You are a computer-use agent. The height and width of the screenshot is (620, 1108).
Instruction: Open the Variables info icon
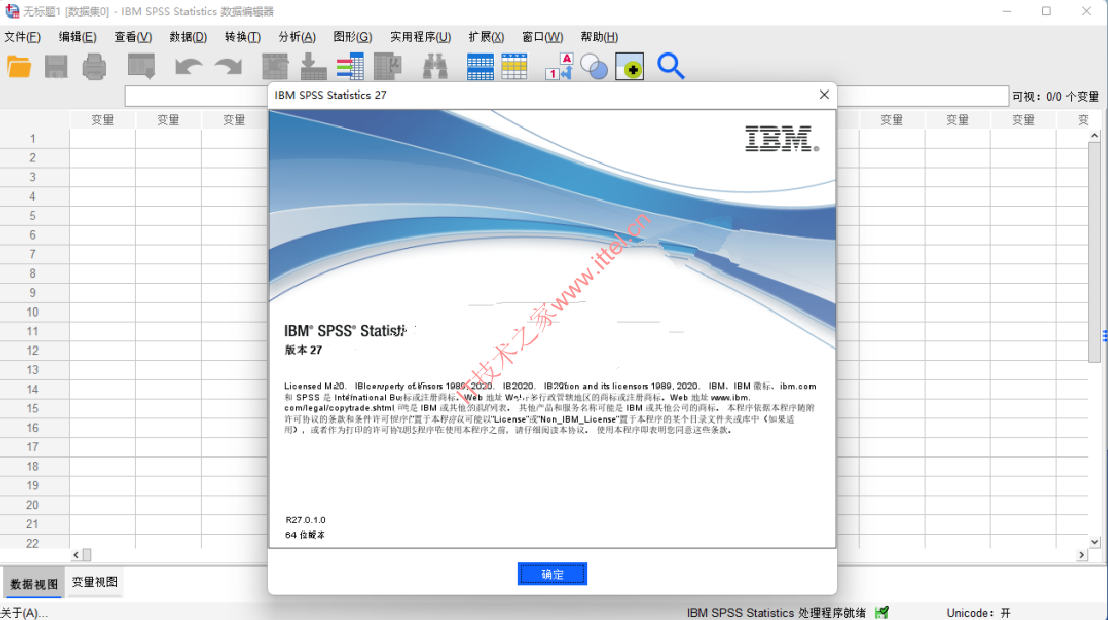point(350,66)
